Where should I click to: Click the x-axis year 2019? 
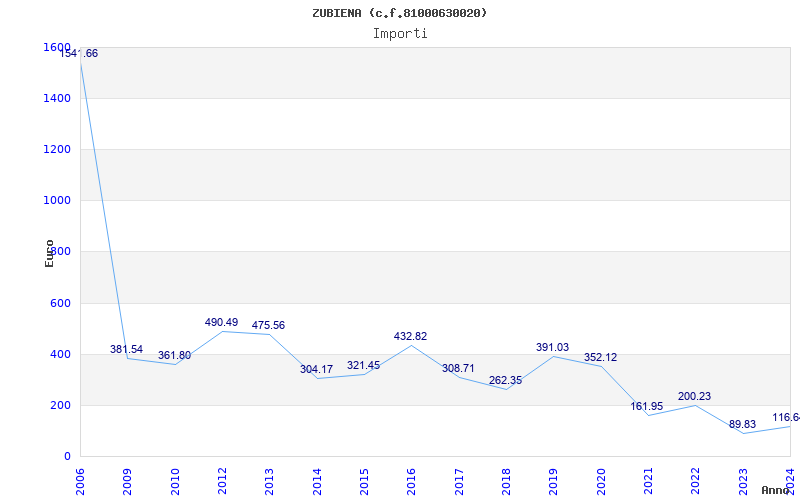click(554, 482)
